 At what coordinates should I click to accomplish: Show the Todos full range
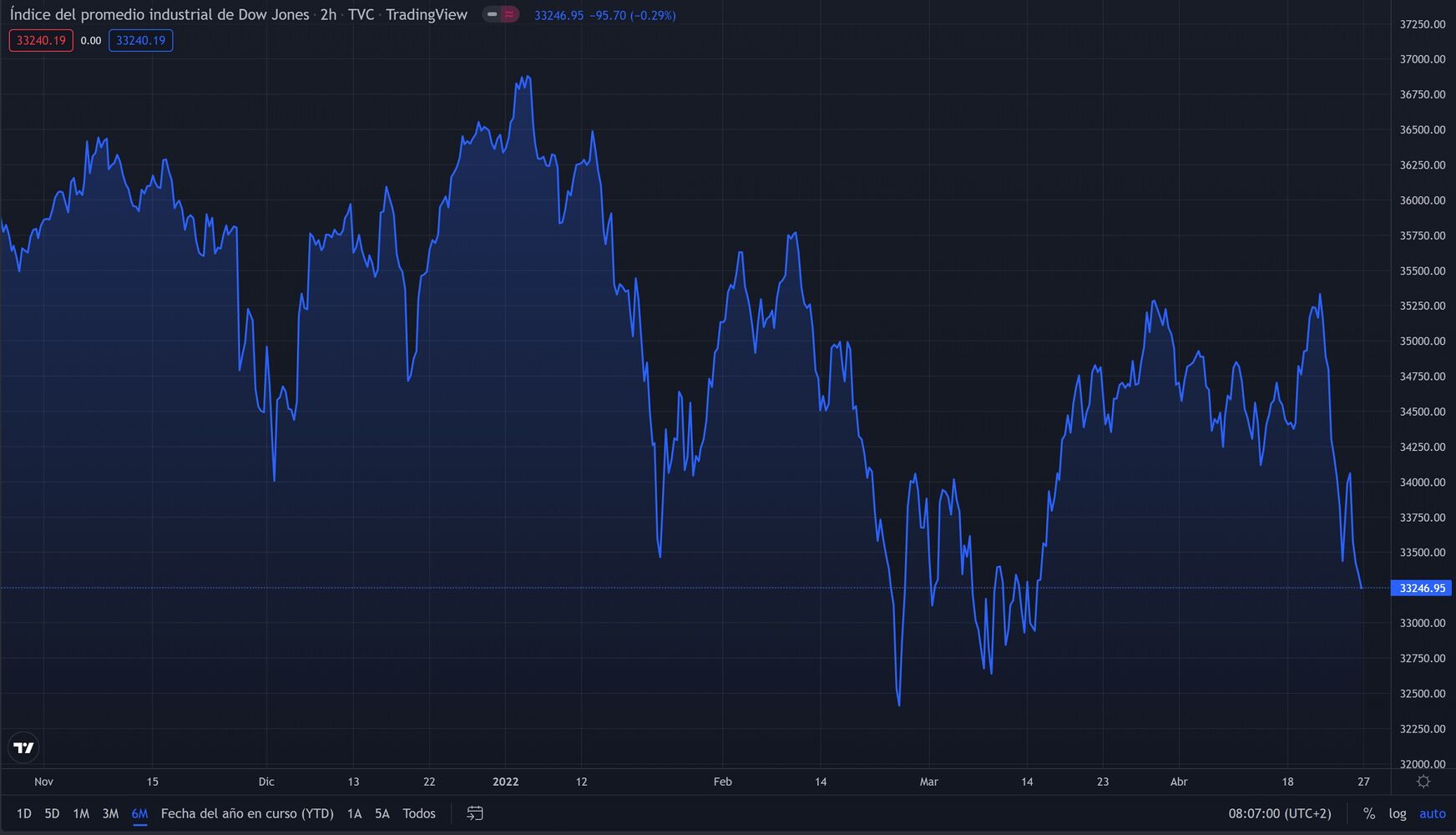point(419,813)
